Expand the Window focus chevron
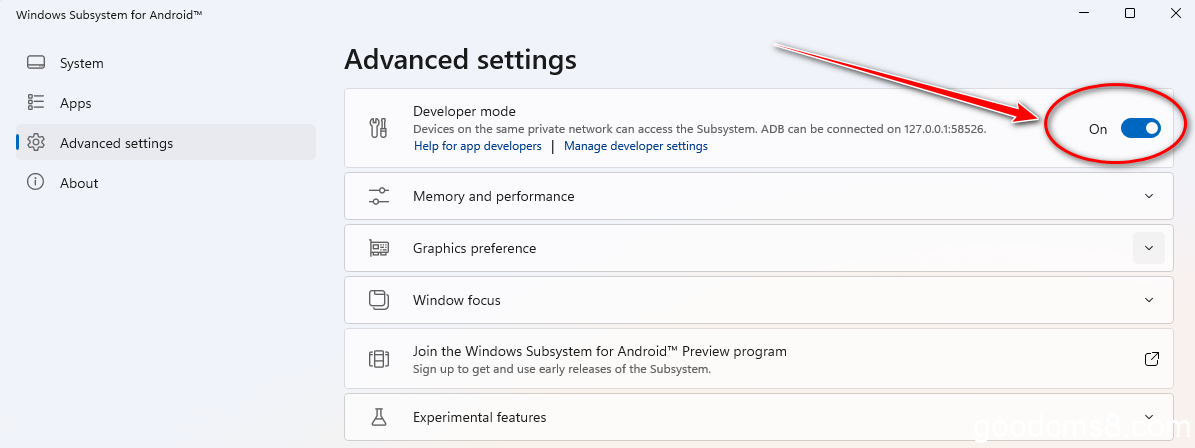 (x=1149, y=299)
